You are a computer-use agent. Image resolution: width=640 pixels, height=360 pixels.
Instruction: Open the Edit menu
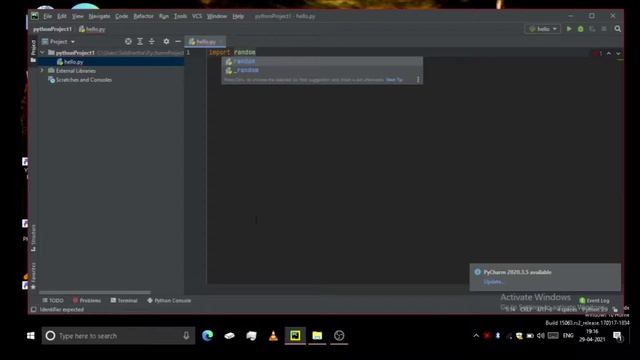62,16
